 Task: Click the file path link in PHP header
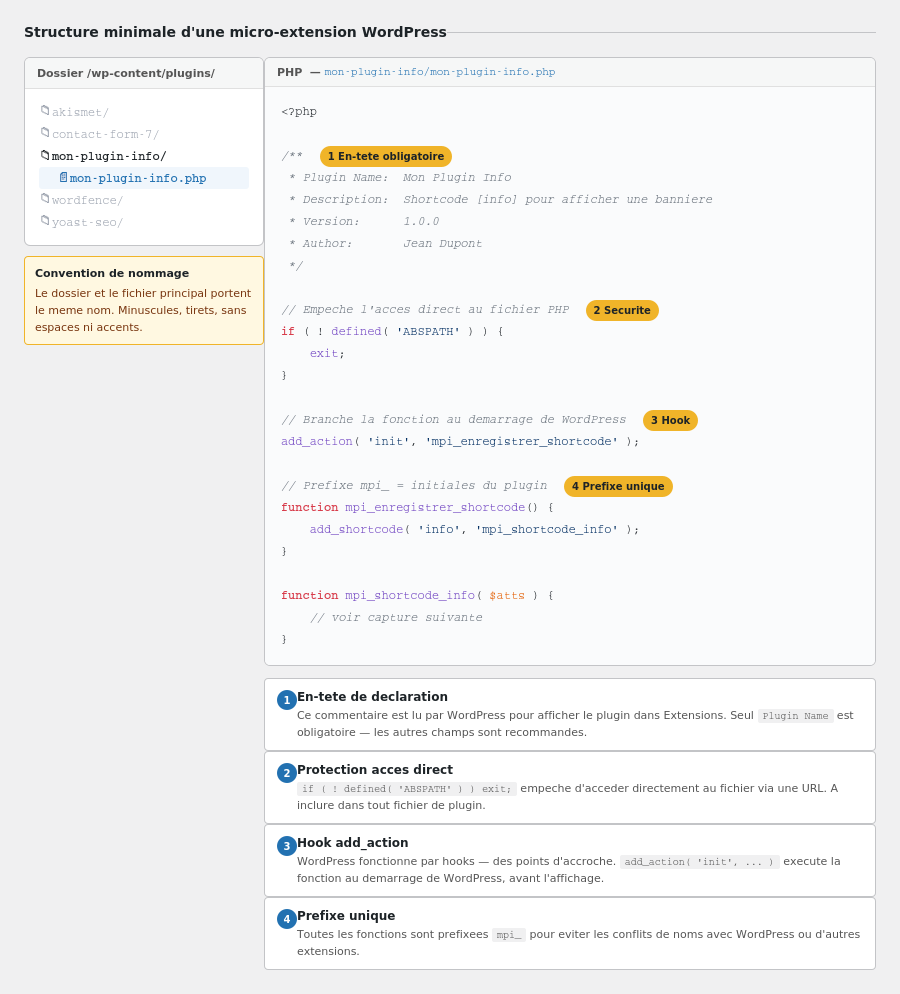(439, 72)
